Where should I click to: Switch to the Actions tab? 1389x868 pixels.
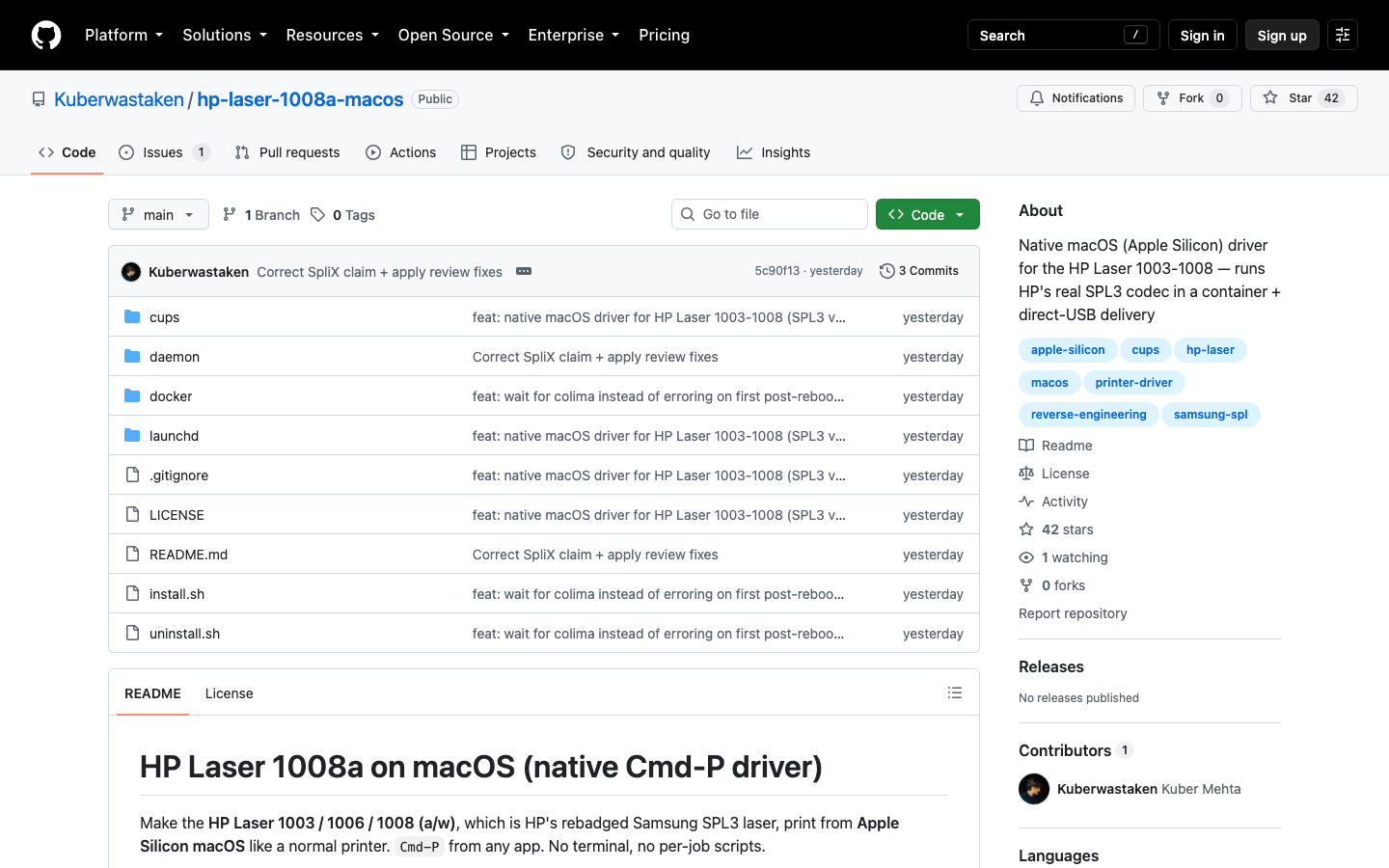pyautogui.click(x=400, y=152)
